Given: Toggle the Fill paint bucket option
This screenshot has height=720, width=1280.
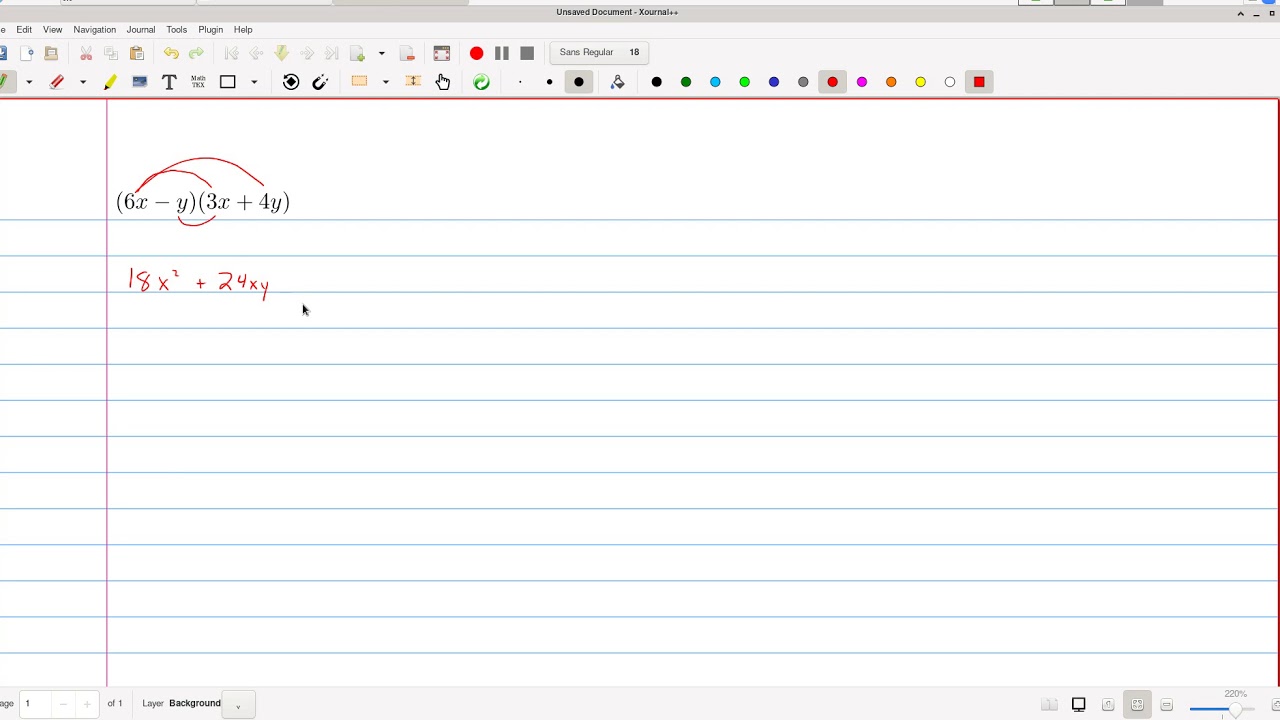Looking at the screenshot, I should (617, 82).
